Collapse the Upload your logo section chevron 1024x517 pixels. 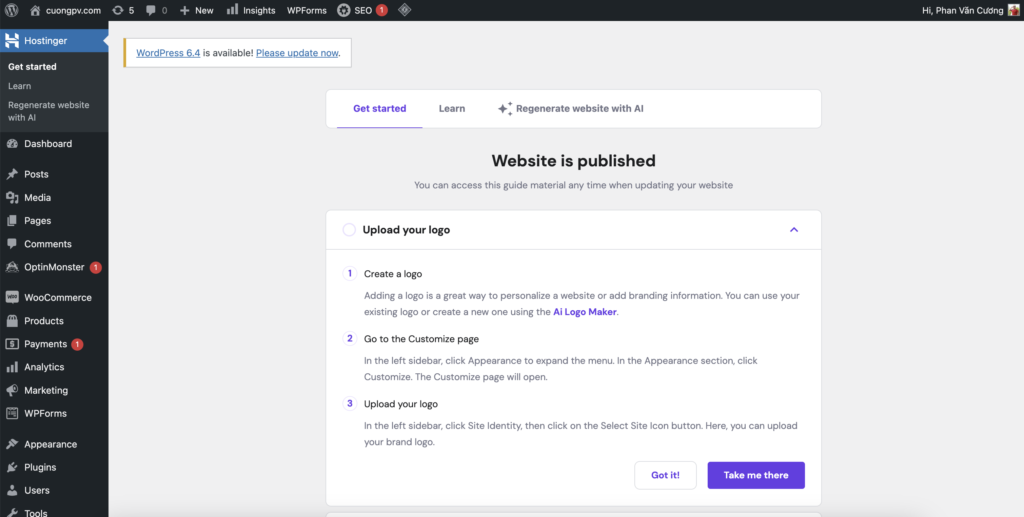[x=794, y=230]
